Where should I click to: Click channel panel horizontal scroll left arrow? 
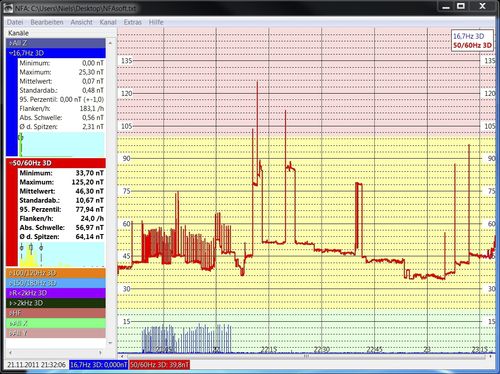click(10, 352)
